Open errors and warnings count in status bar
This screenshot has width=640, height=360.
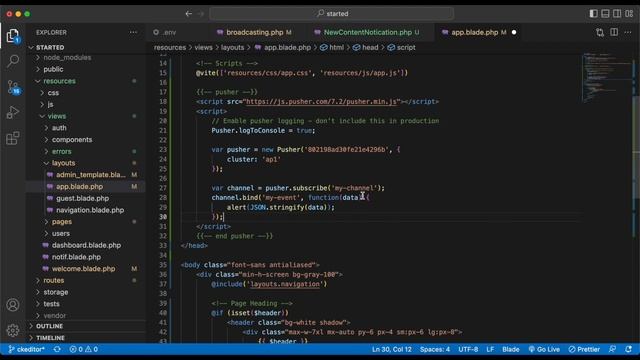pos(84,349)
